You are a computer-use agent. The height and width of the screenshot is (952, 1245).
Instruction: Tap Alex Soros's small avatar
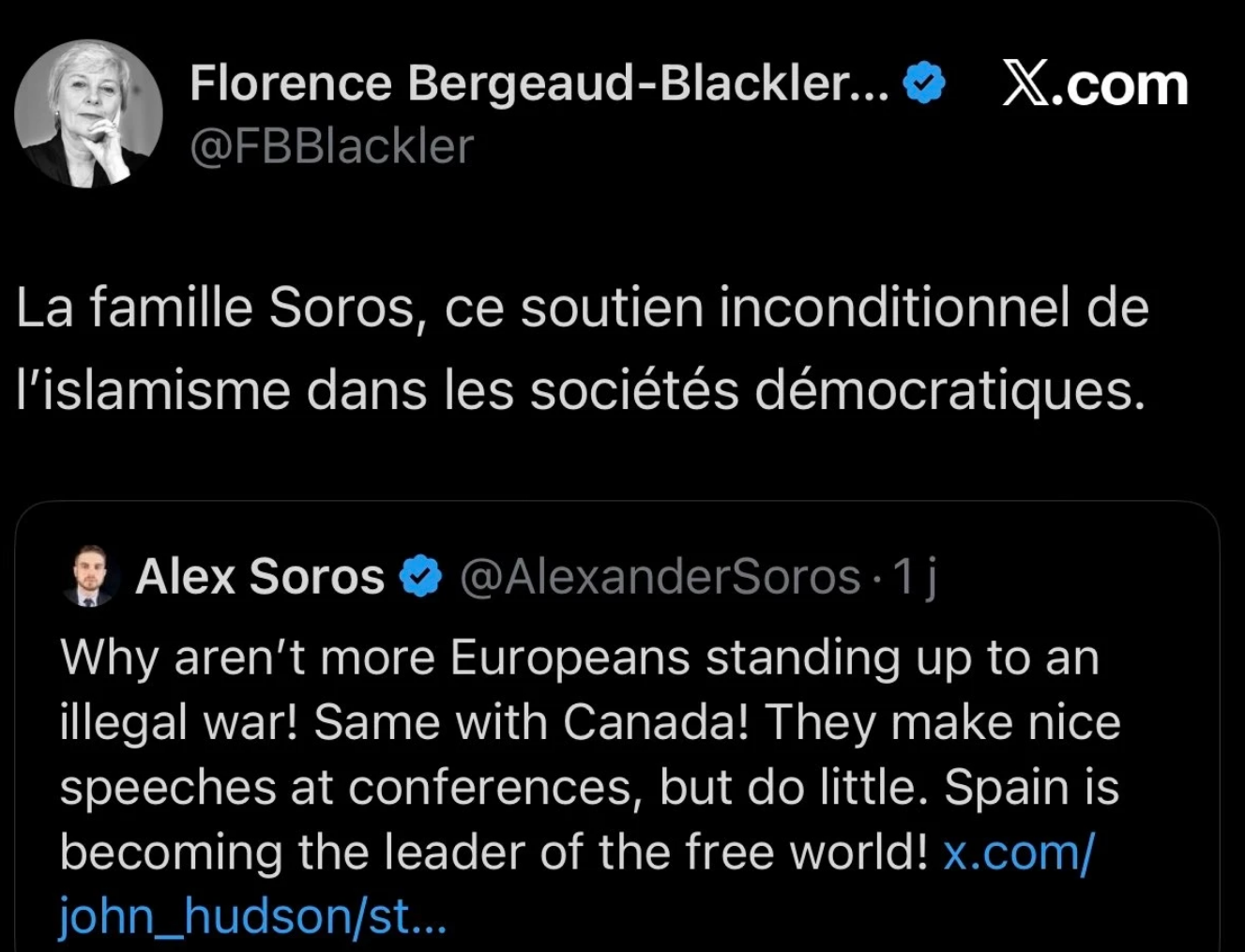pos(90,576)
